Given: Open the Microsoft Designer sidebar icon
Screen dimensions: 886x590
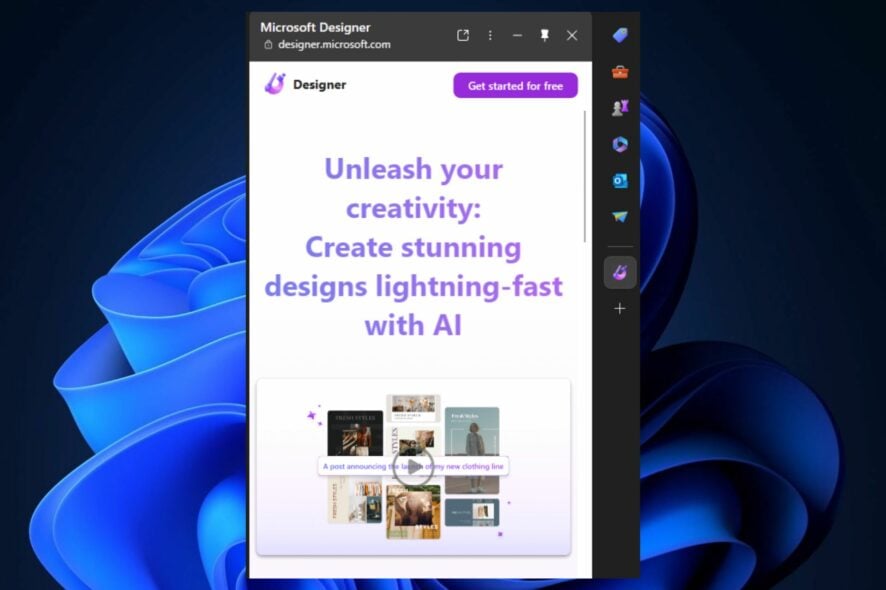Looking at the screenshot, I should click(x=620, y=271).
